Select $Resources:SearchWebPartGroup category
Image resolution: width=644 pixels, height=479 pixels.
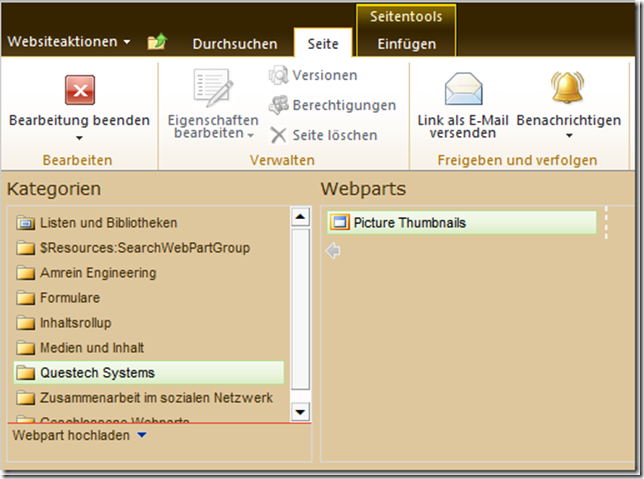click(x=149, y=248)
